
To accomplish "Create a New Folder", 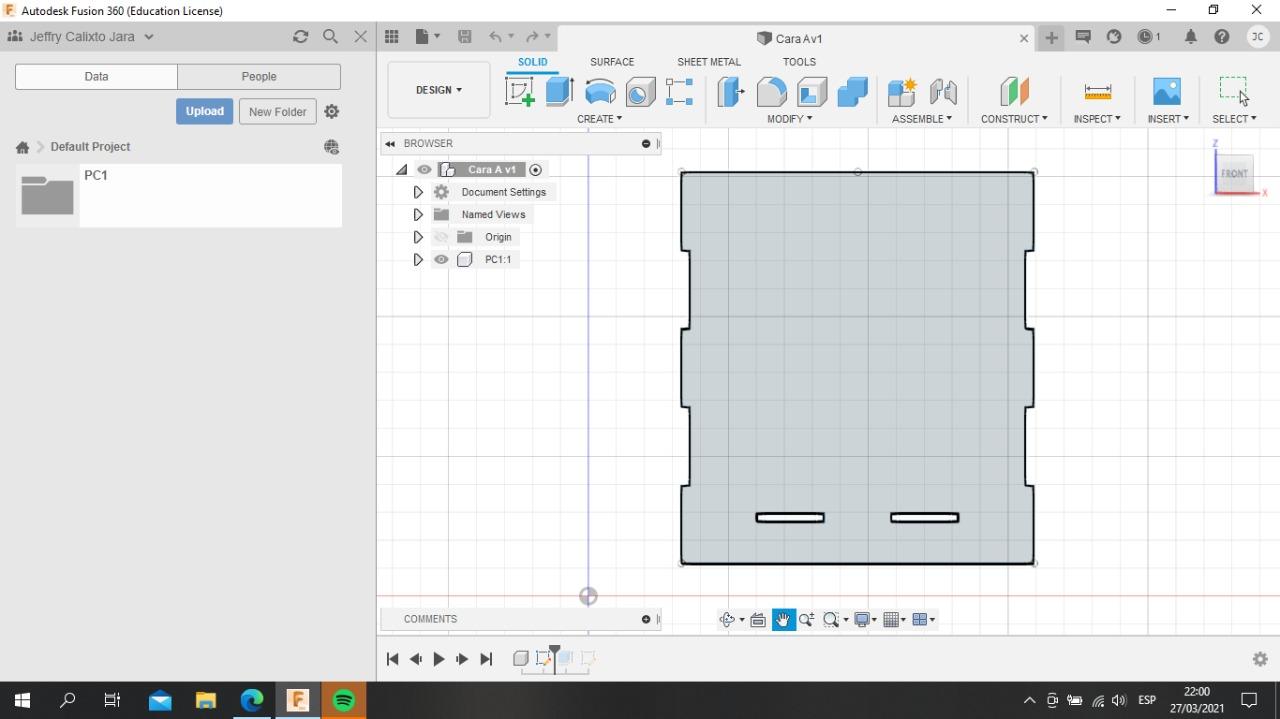I will (x=277, y=111).
